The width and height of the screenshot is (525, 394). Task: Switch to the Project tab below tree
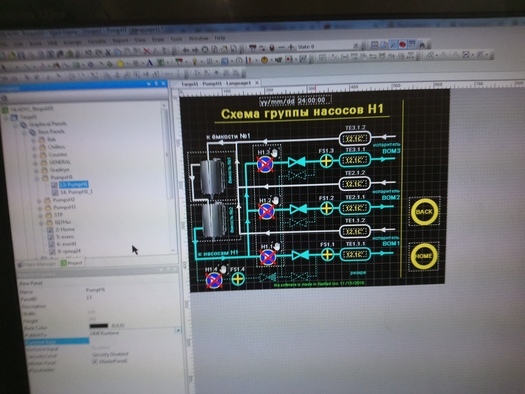pos(72,263)
